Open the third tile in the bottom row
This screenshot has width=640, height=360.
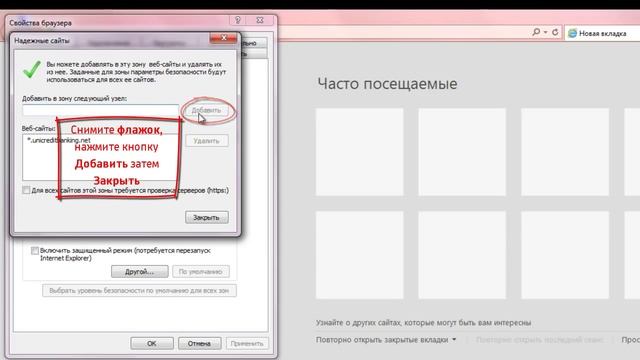coord(565,255)
